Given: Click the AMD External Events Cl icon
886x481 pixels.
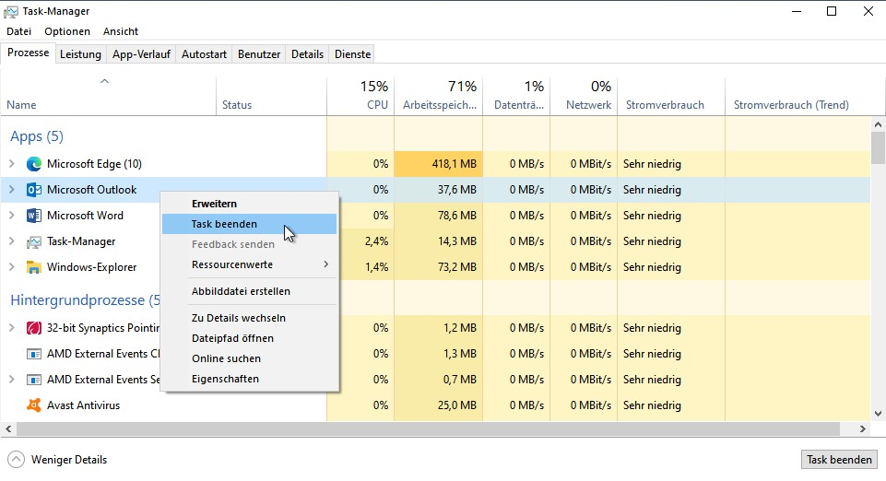Looking at the screenshot, I should click(34, 354).
